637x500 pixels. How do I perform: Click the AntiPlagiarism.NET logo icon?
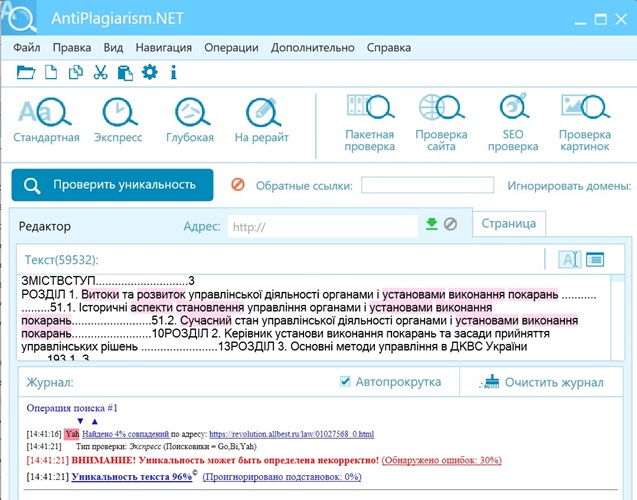click(x=19, y=17)
